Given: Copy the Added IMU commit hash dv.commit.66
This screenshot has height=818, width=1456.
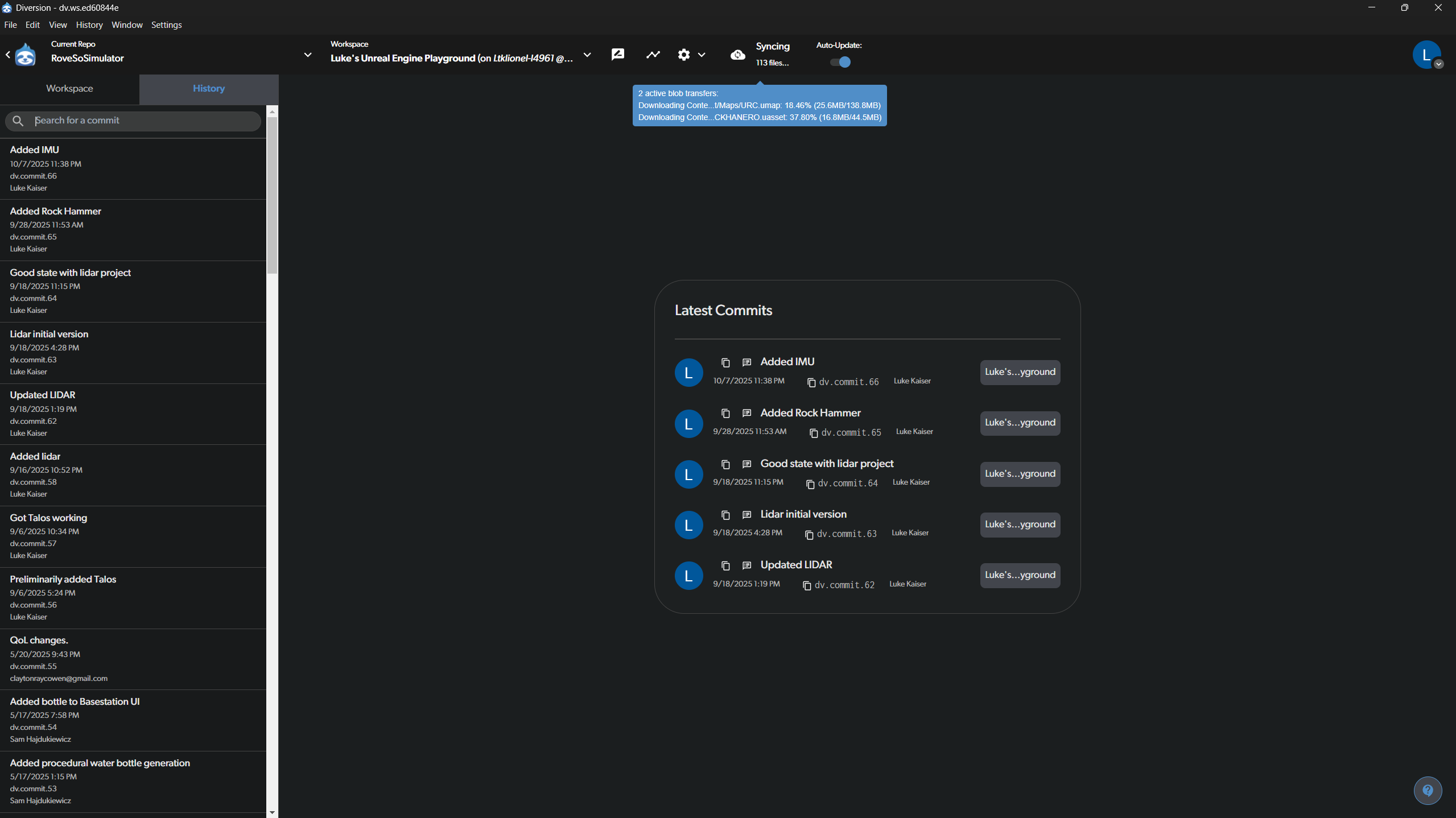Looking at the screenshot, I should pyautogui.click(x=810, y=382).
